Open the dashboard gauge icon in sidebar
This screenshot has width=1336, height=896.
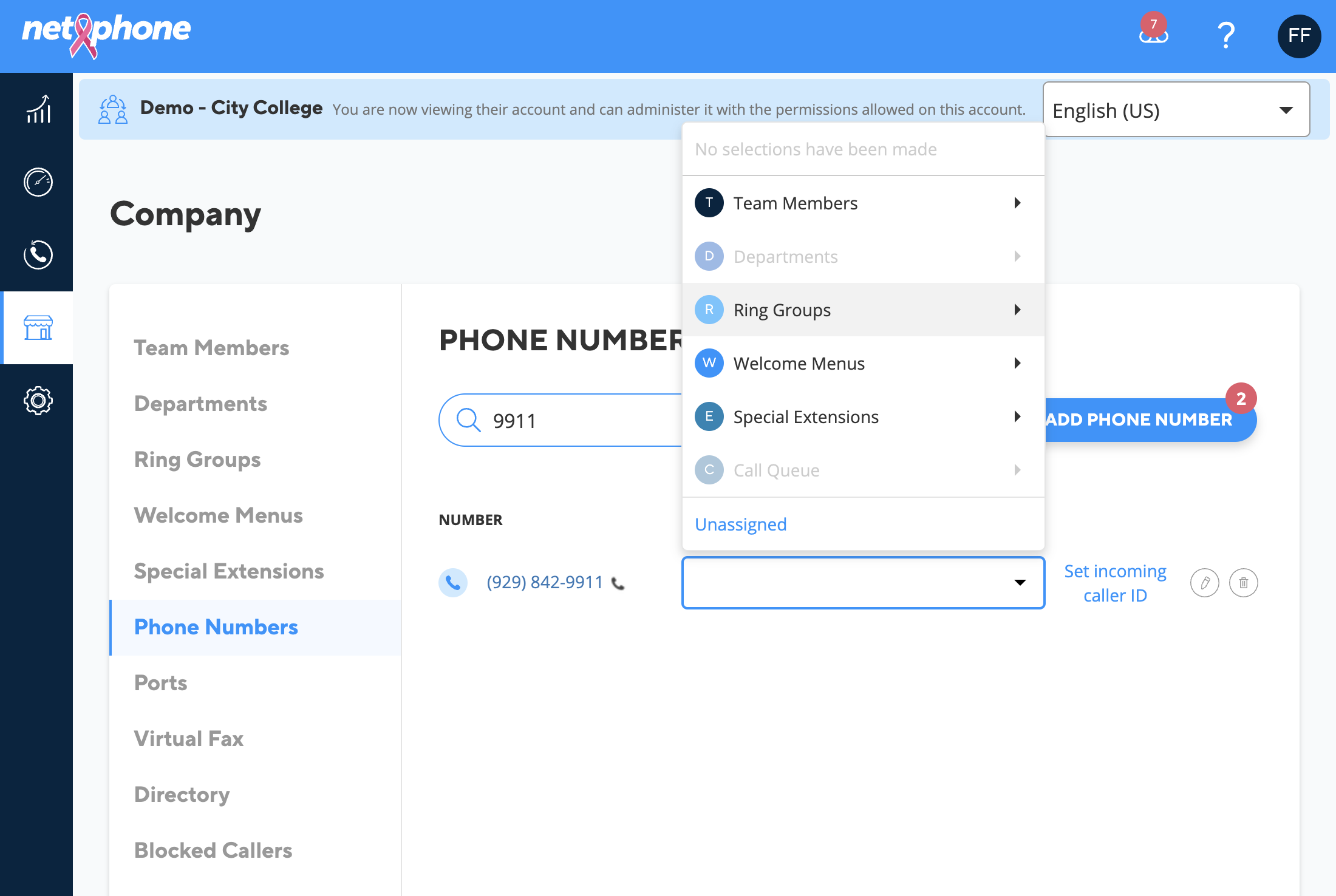38,182
